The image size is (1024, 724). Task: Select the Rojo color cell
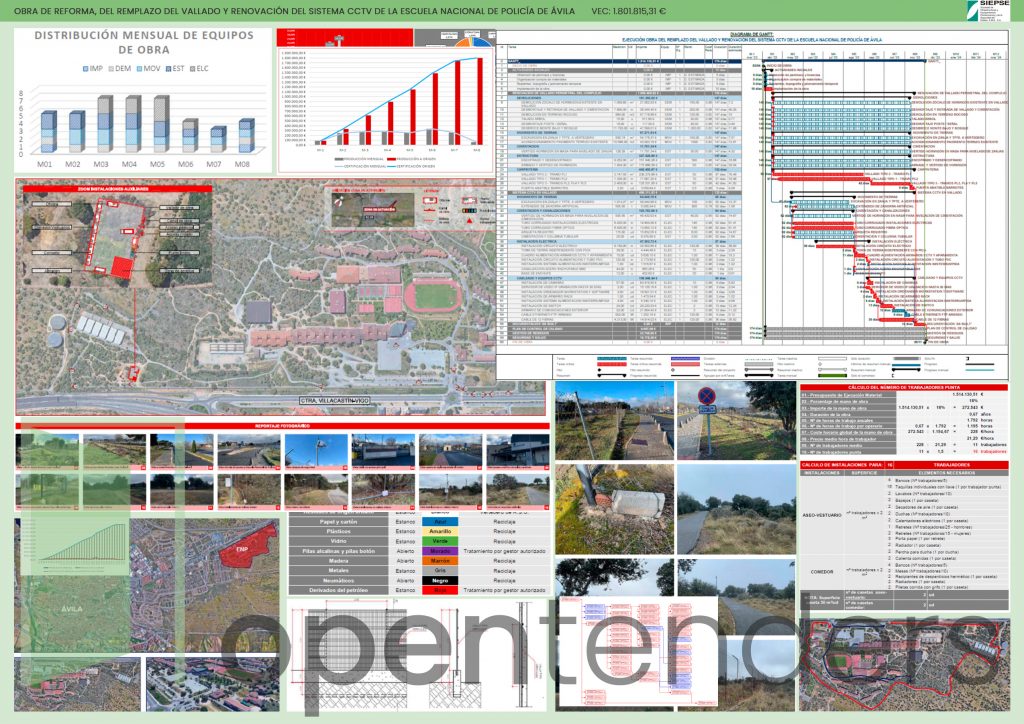coord(440,590)
